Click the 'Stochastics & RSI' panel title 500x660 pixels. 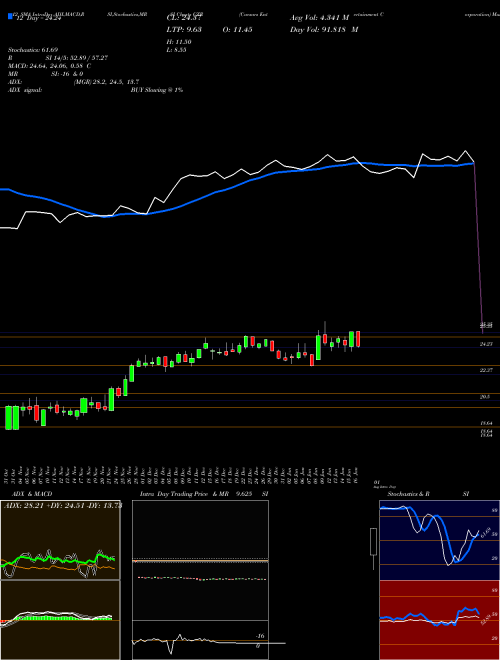pyautogui.click(x=428, y=494)
